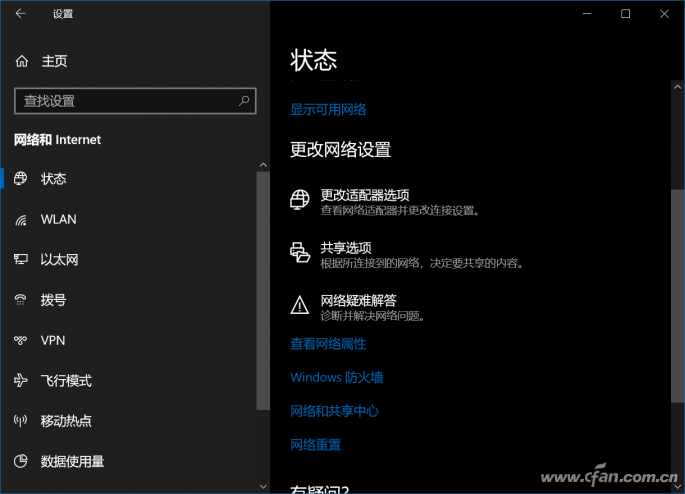Select the 状态 globe icon in sidebar

click(21, 178)
